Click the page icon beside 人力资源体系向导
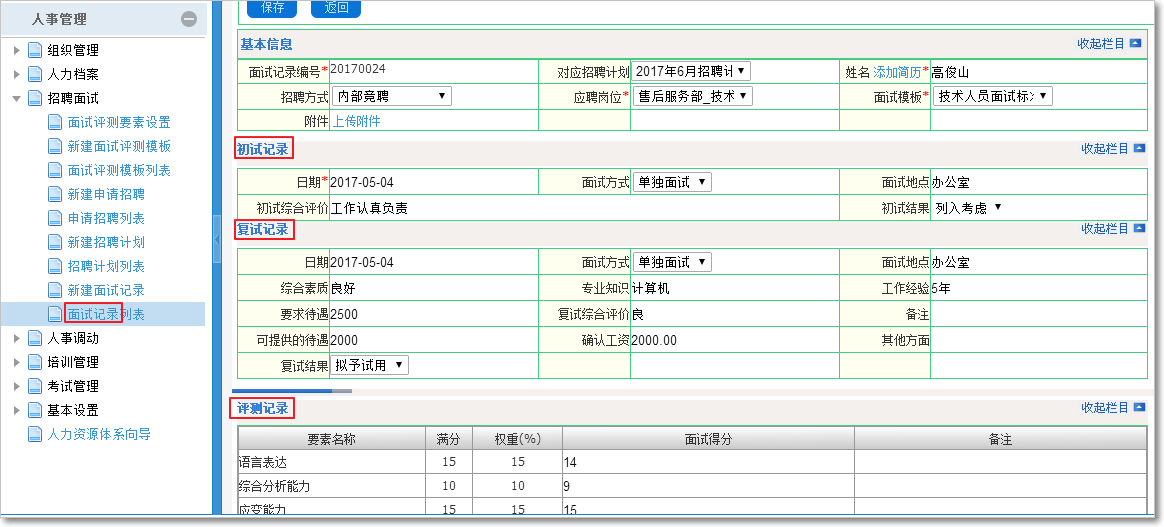This screenshot has width=1164, height=527. (x=35, y=434)
